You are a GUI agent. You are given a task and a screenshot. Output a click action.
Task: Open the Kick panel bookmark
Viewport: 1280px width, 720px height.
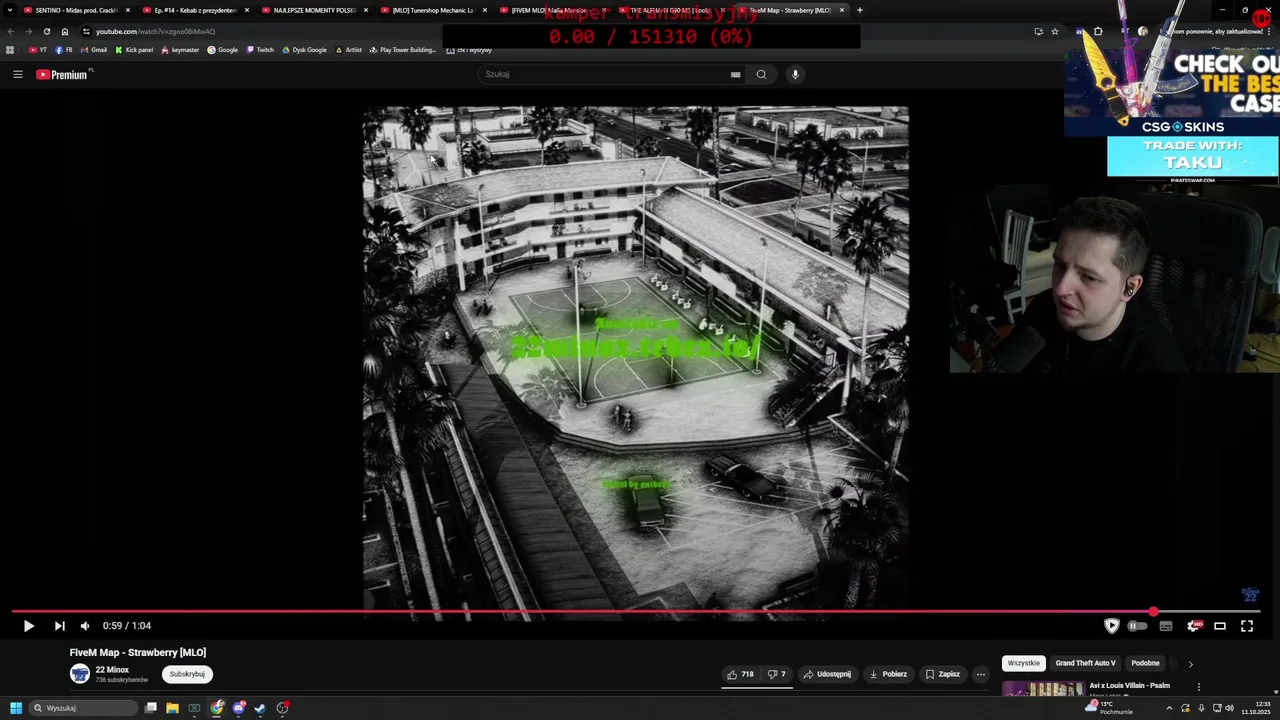click(134, 50)
